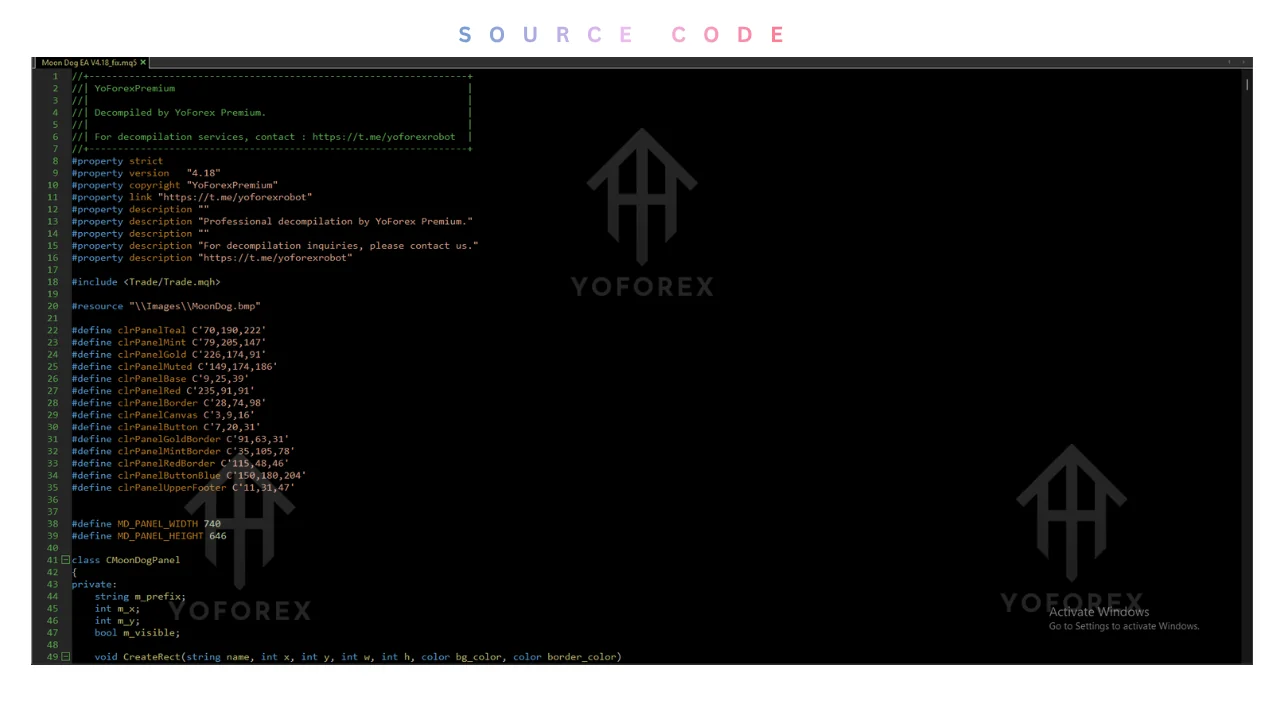Click the color value C'70,190,222'
Viewport: 1280px width, 720px height.
229,330
